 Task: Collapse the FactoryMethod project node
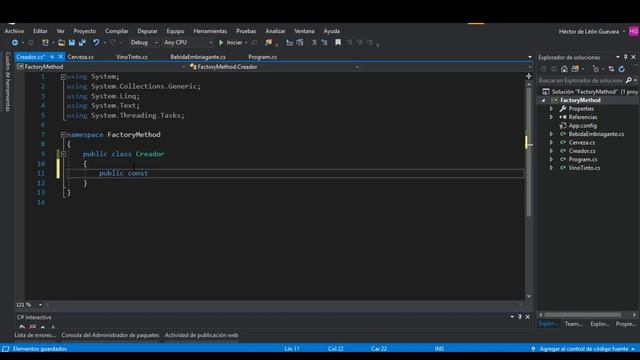[543, 100]
